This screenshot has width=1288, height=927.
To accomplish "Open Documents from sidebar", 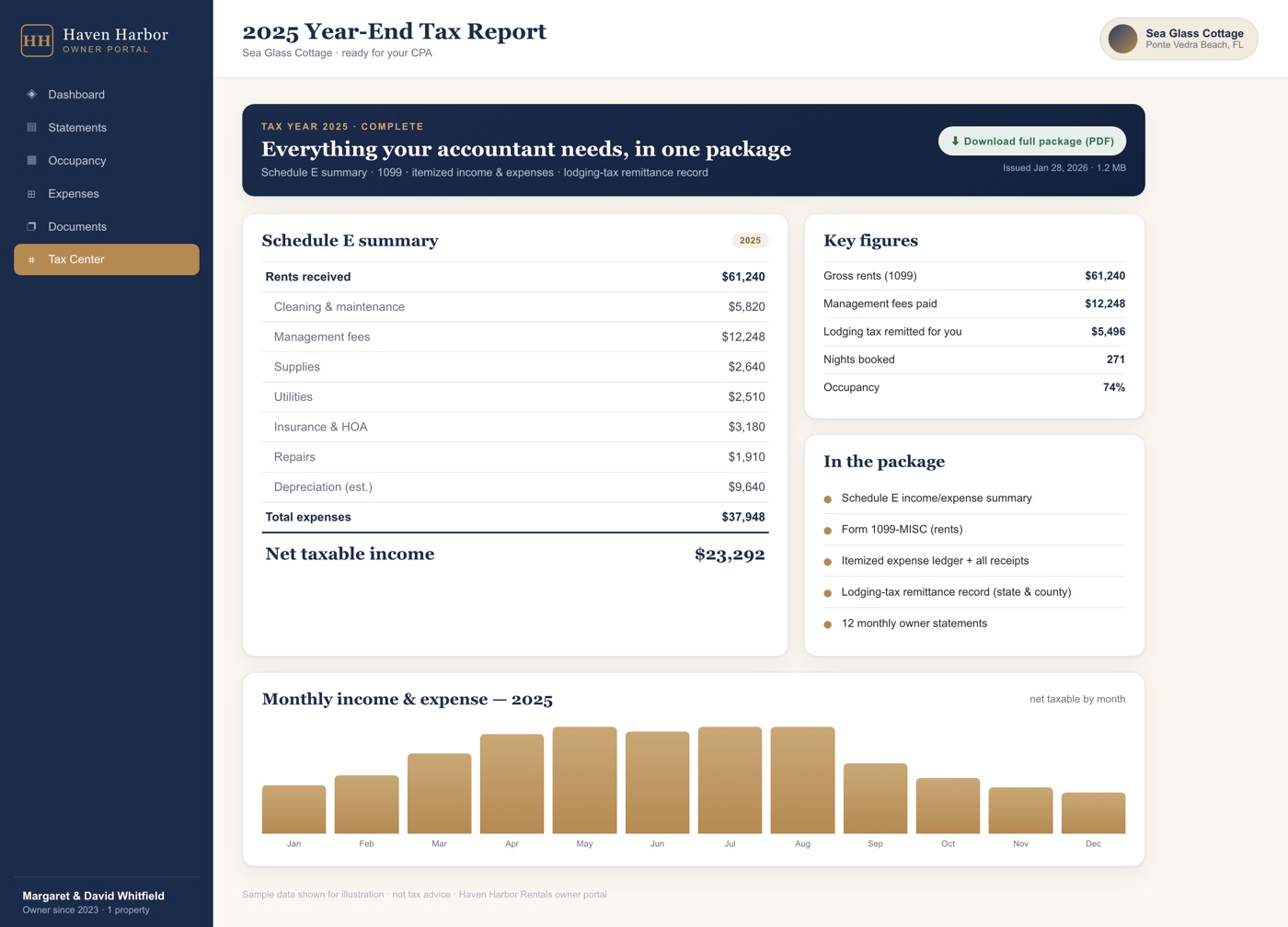I will [107, 226].
